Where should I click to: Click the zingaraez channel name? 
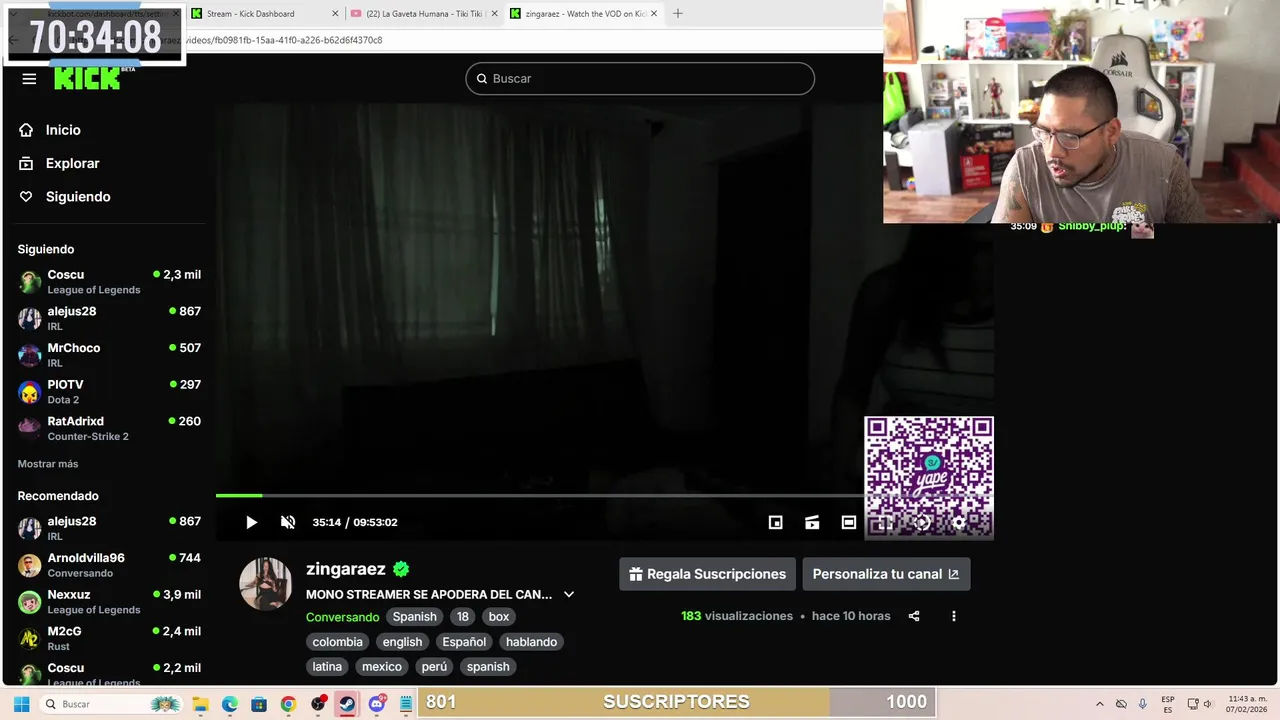point(346,569)
